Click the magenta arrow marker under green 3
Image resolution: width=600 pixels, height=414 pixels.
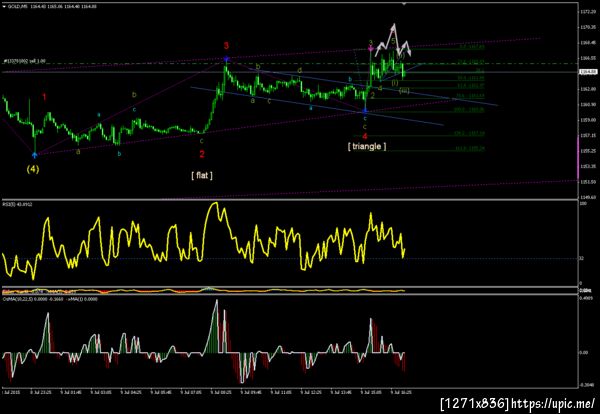pos(370,49)
